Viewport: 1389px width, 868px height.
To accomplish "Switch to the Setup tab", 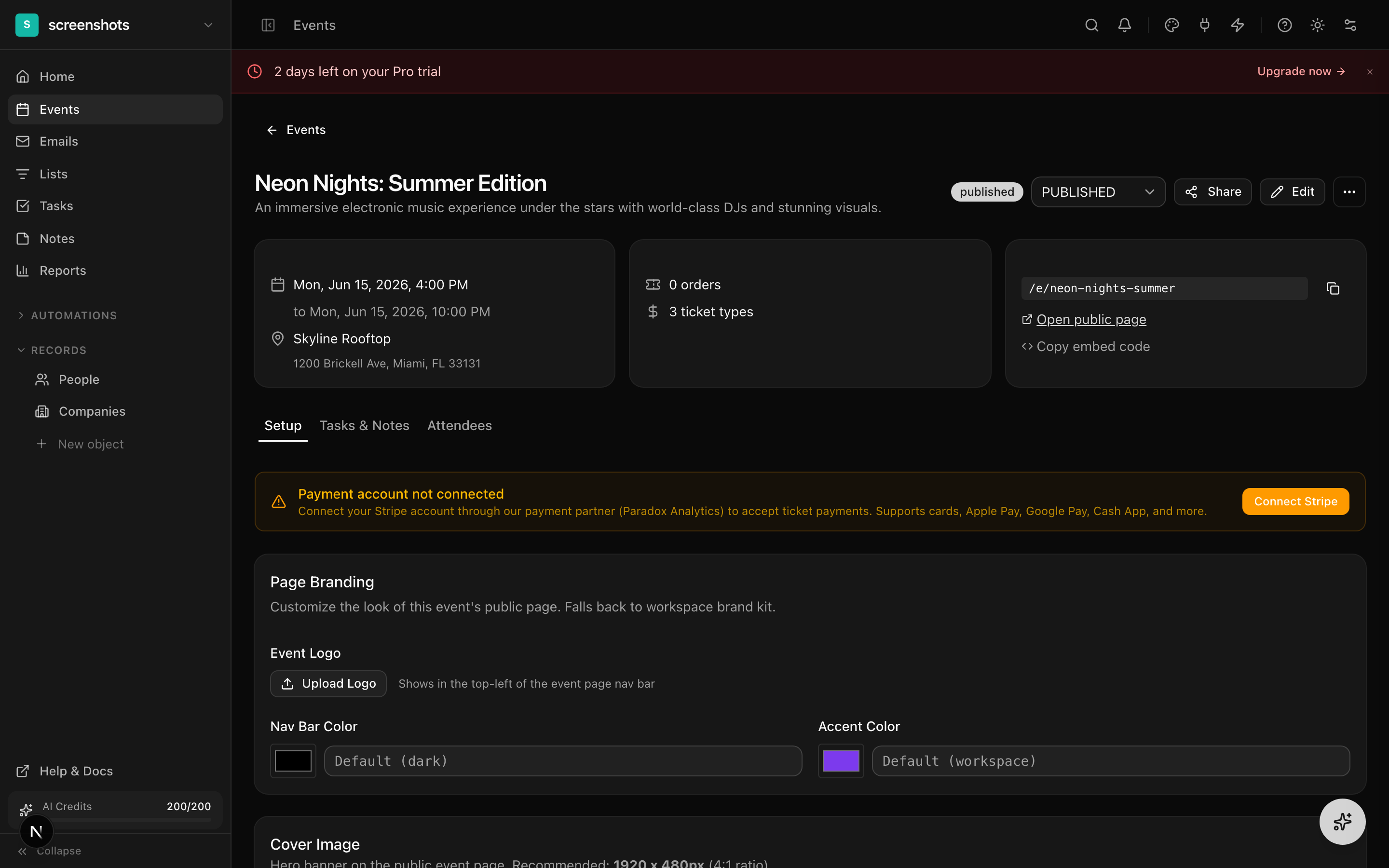I will (283, 425).
